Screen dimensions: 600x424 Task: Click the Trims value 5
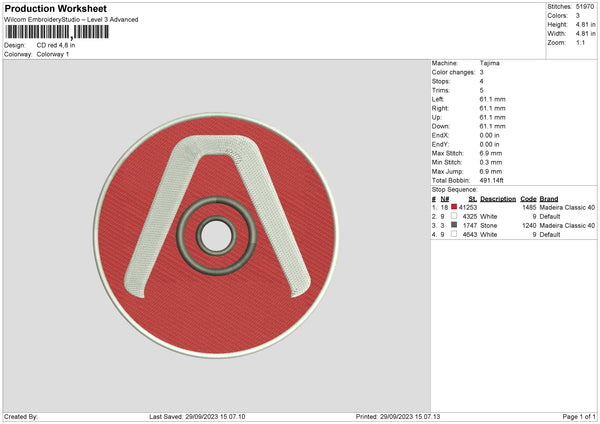pos(481,90)
